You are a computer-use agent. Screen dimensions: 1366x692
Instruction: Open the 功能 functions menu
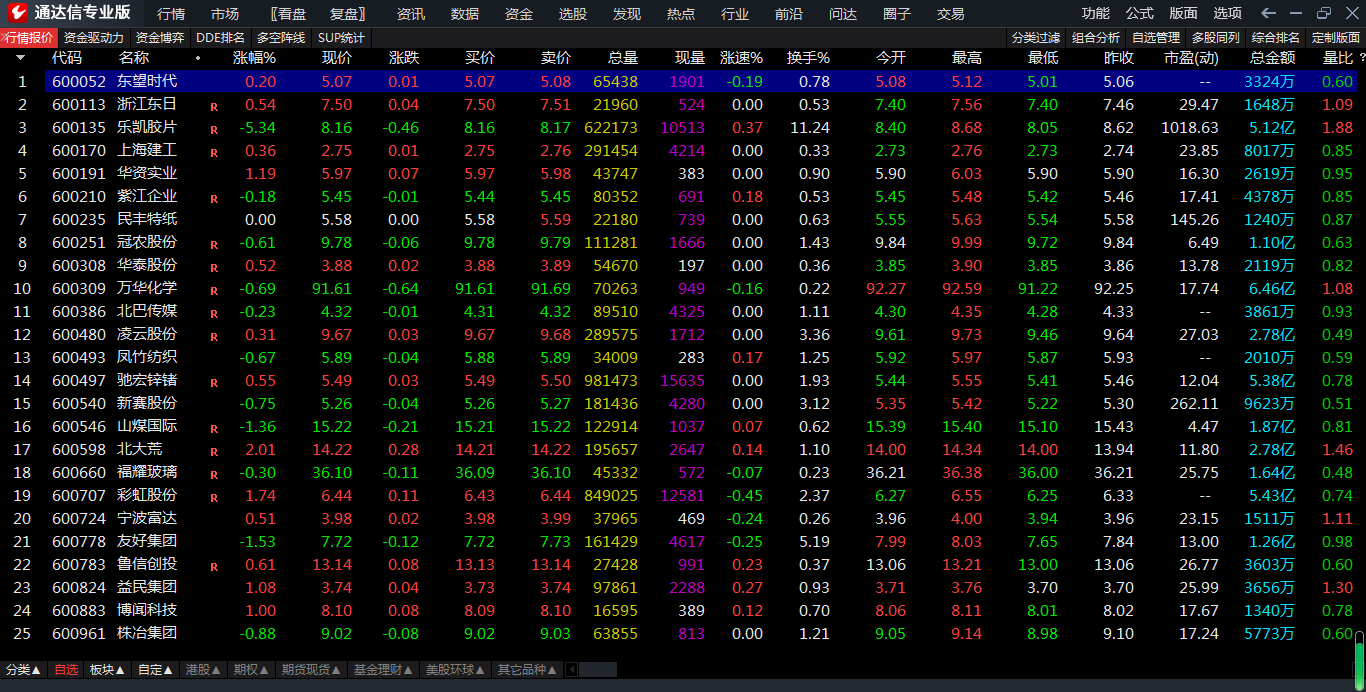click(x=1096, y=14)
